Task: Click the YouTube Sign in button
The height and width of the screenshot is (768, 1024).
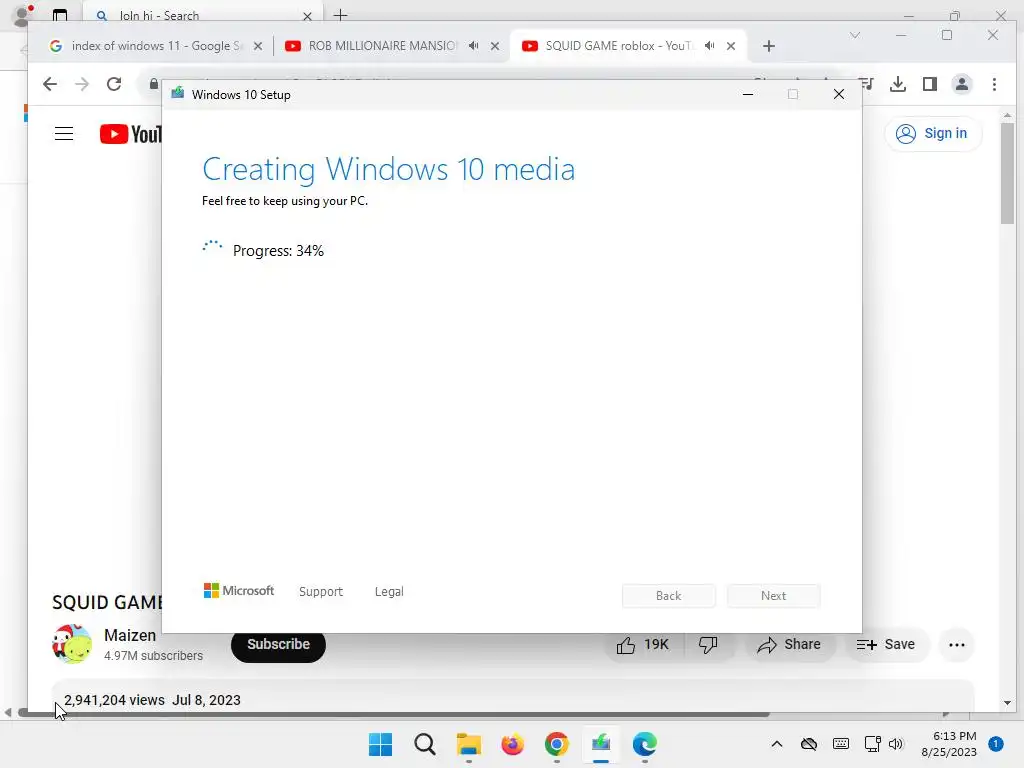Action: (933, 134)
